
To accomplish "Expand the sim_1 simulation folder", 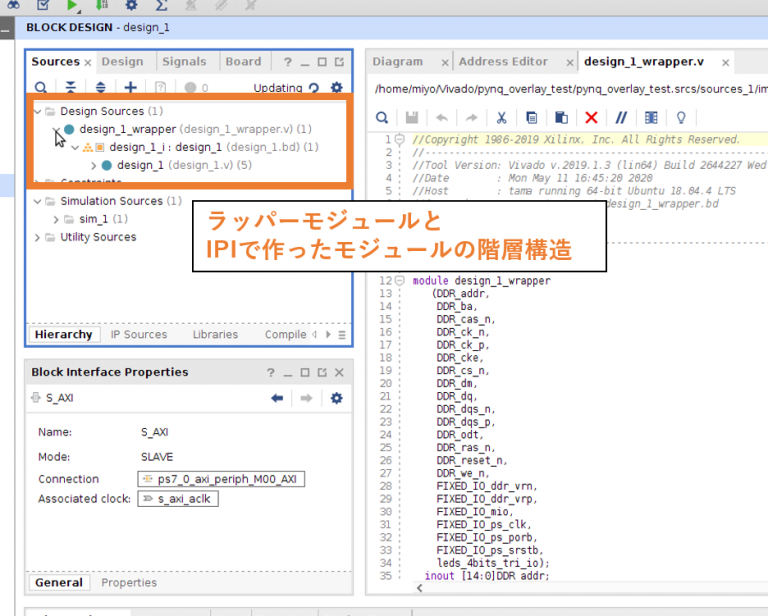I will pos(56,219).
